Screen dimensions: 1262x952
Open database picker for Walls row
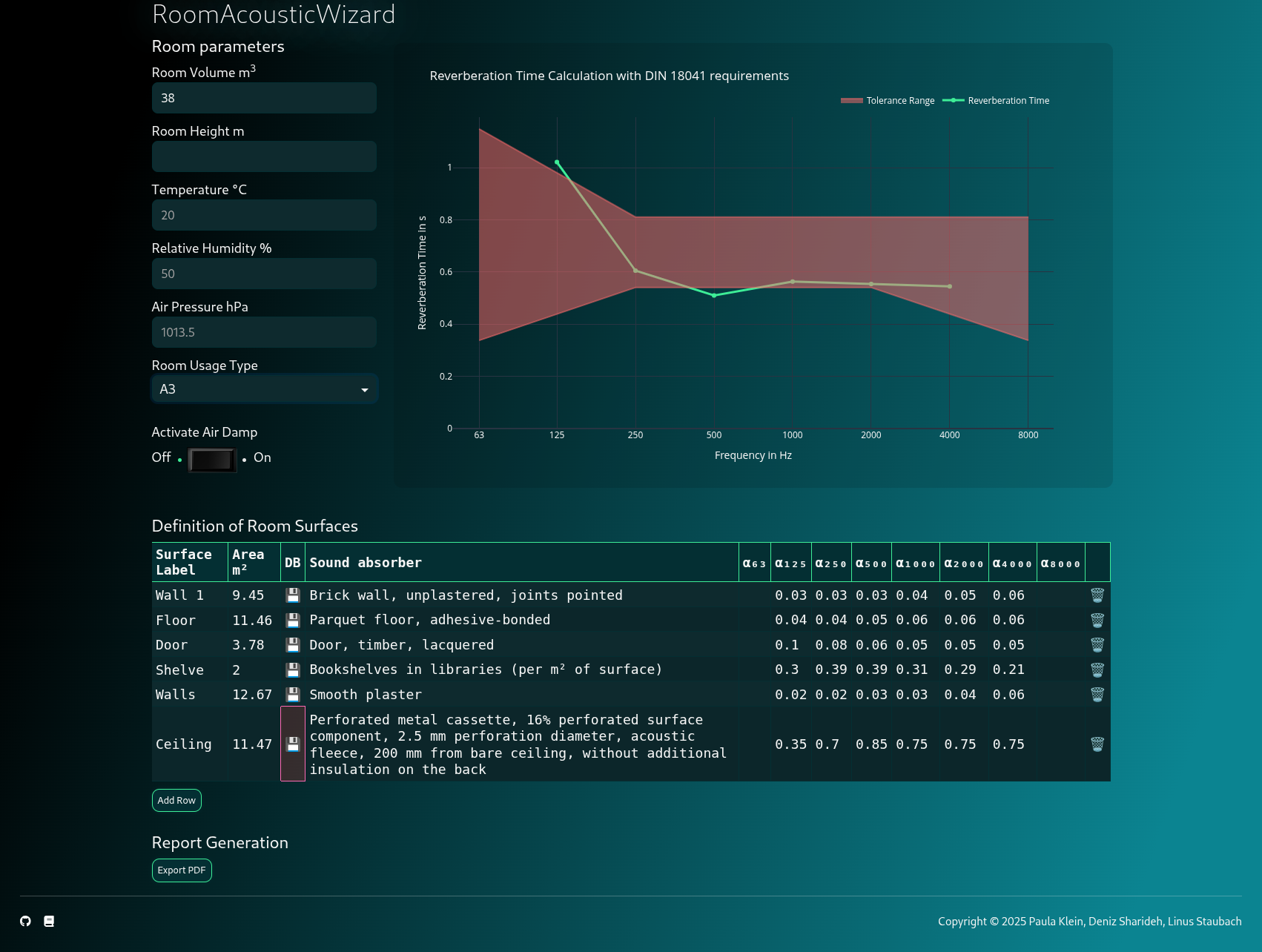tap(293, 695)
